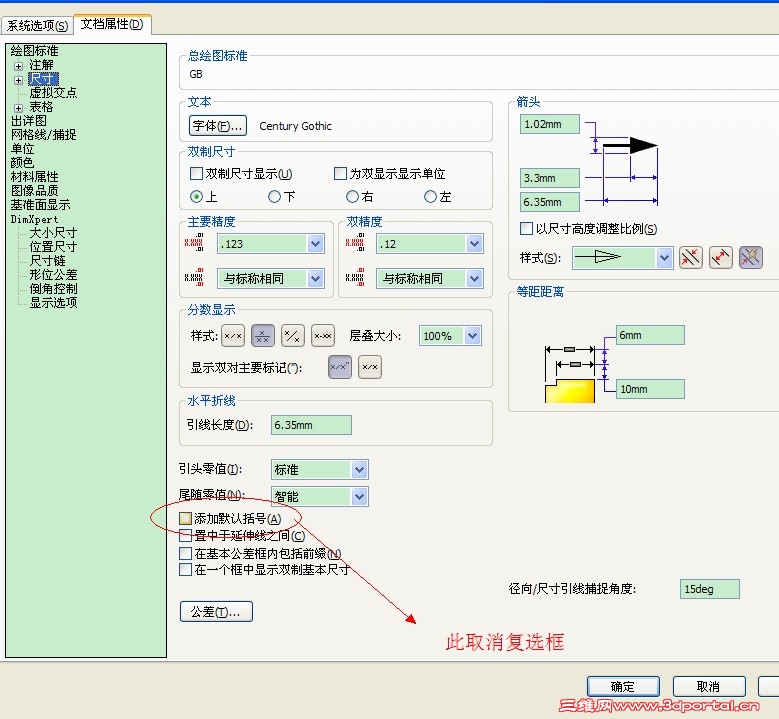Select 网格线/捕捉 in the tree

tap(44, 135)
